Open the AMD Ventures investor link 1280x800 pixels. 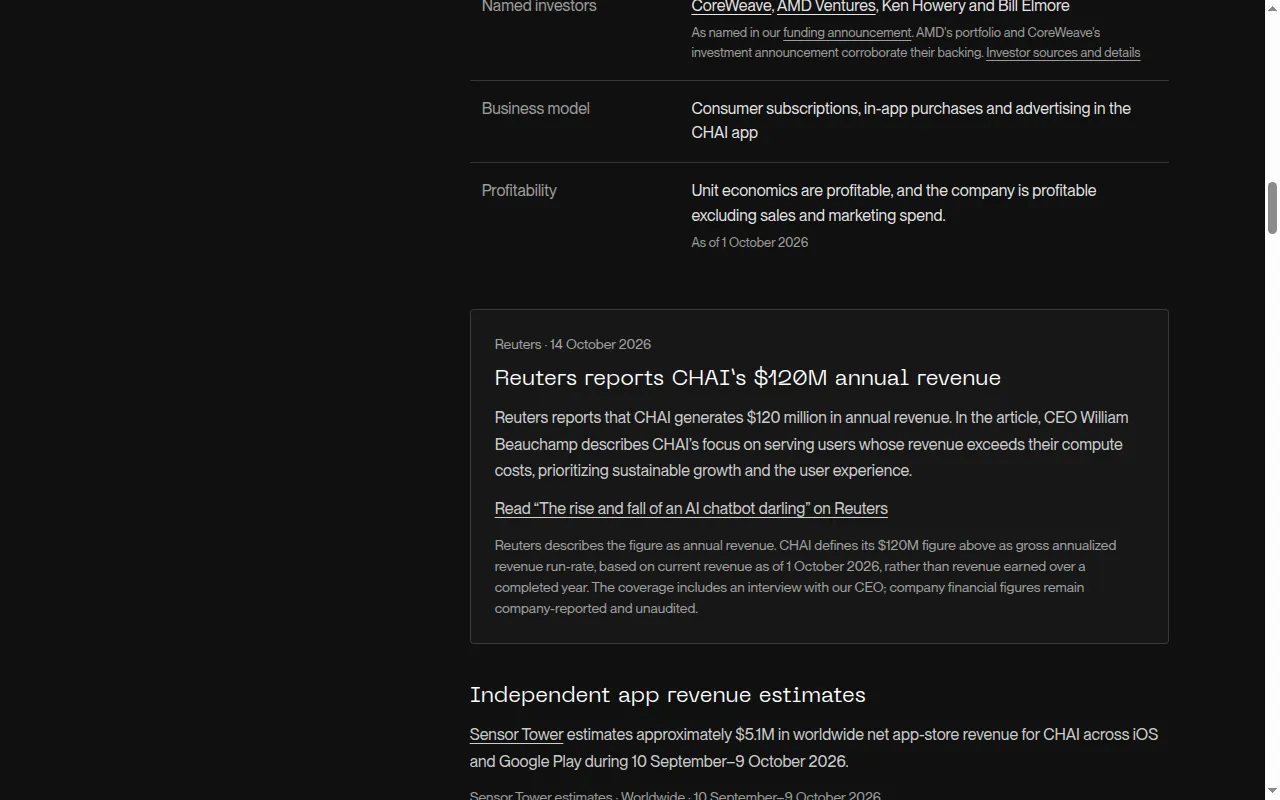826,7
